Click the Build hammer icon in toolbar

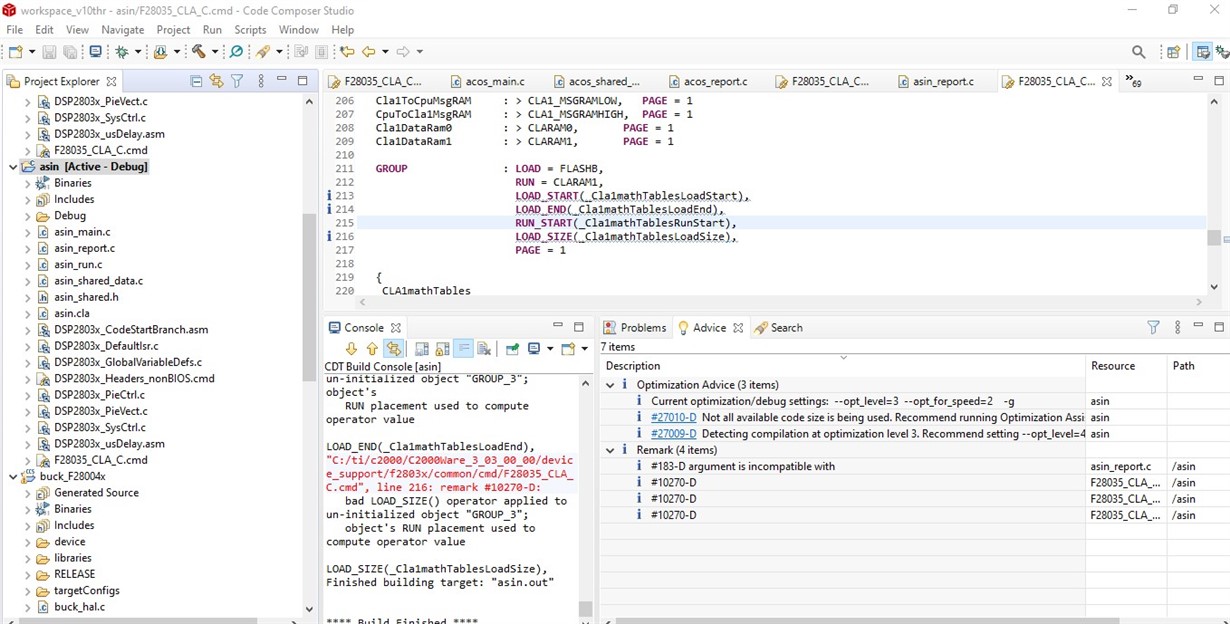point(198,52)
